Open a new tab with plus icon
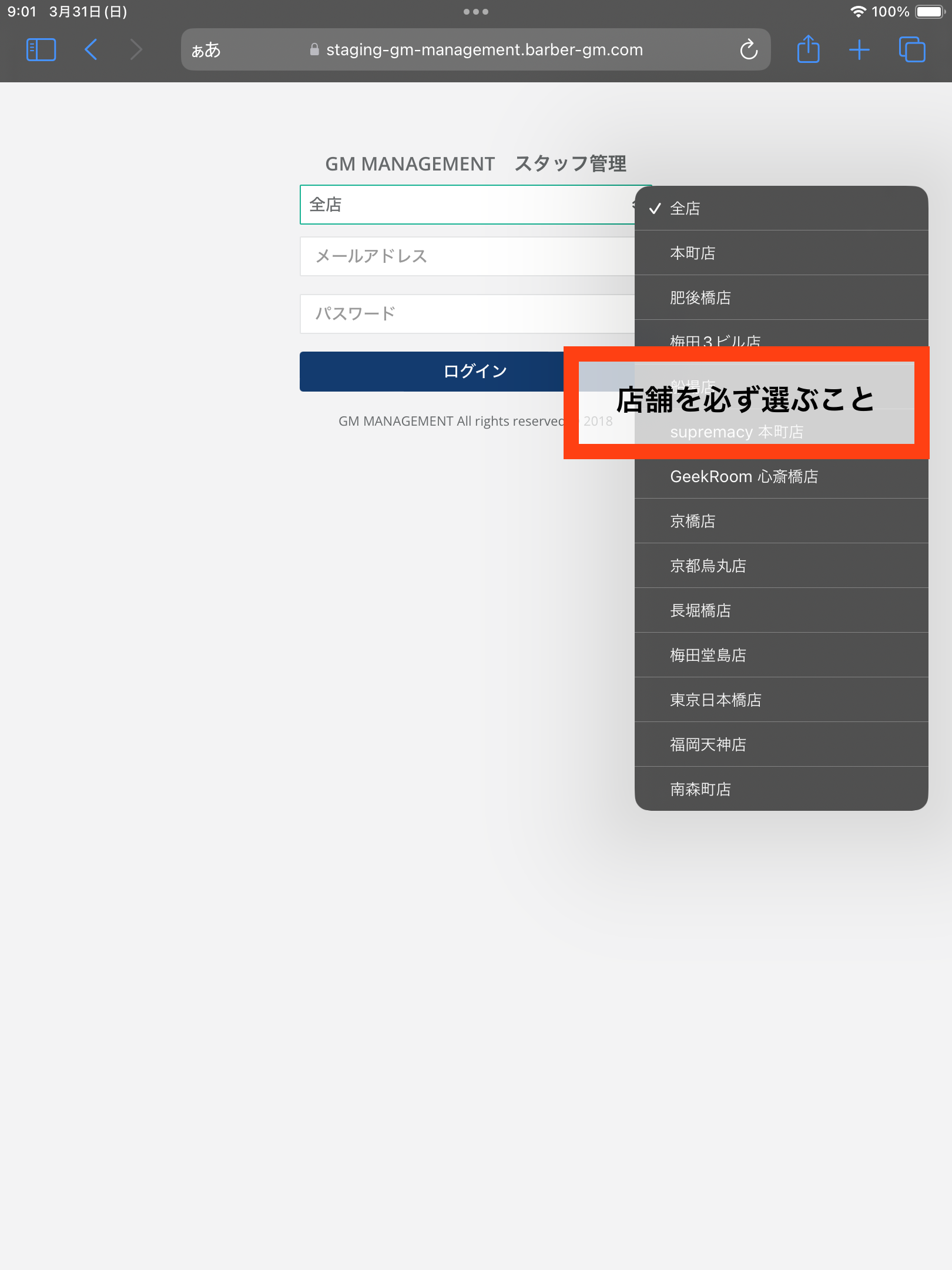This screenshot has height=1270, width=952. [x=859, y=50]
